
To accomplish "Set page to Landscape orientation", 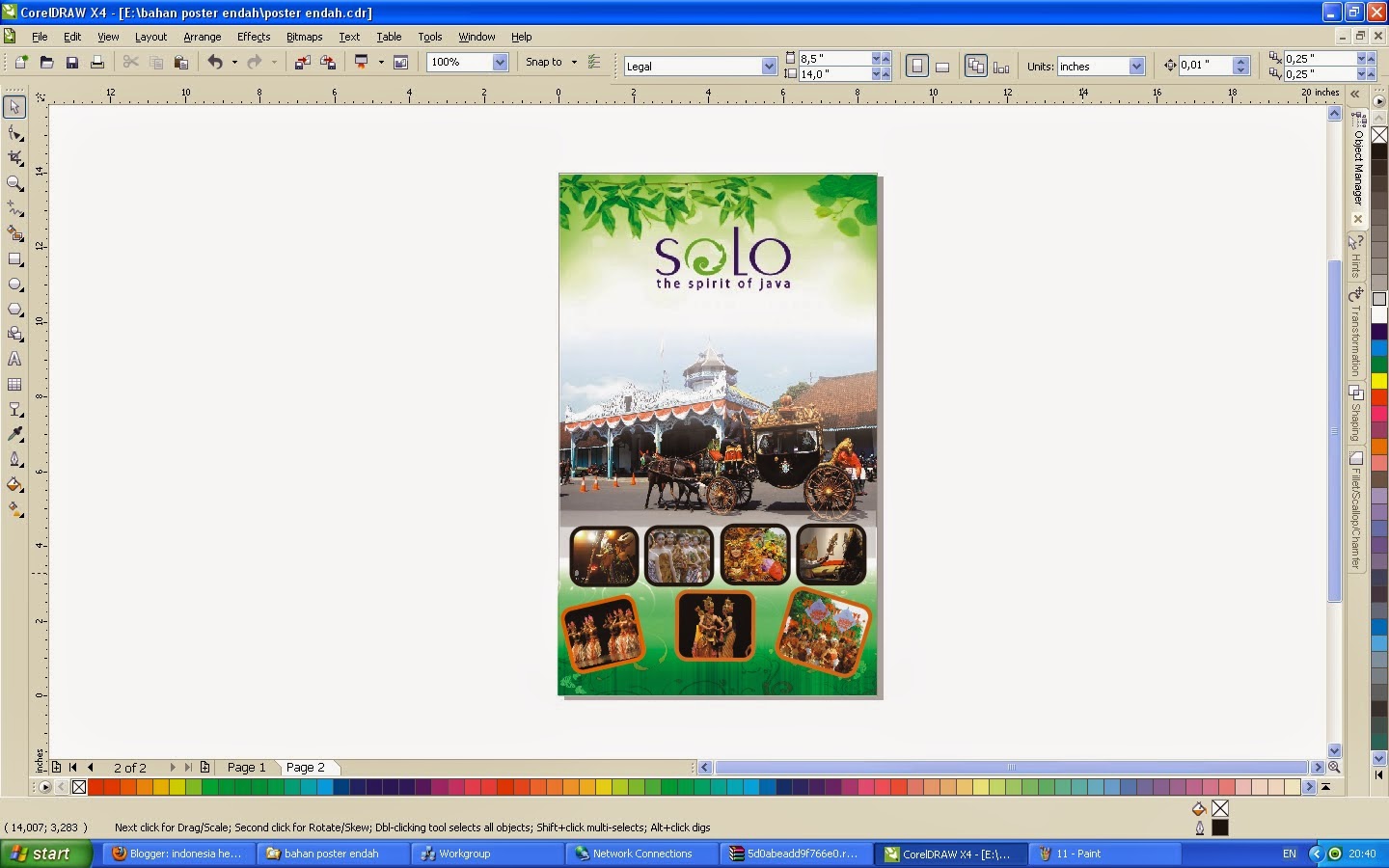I will (942, 66).
